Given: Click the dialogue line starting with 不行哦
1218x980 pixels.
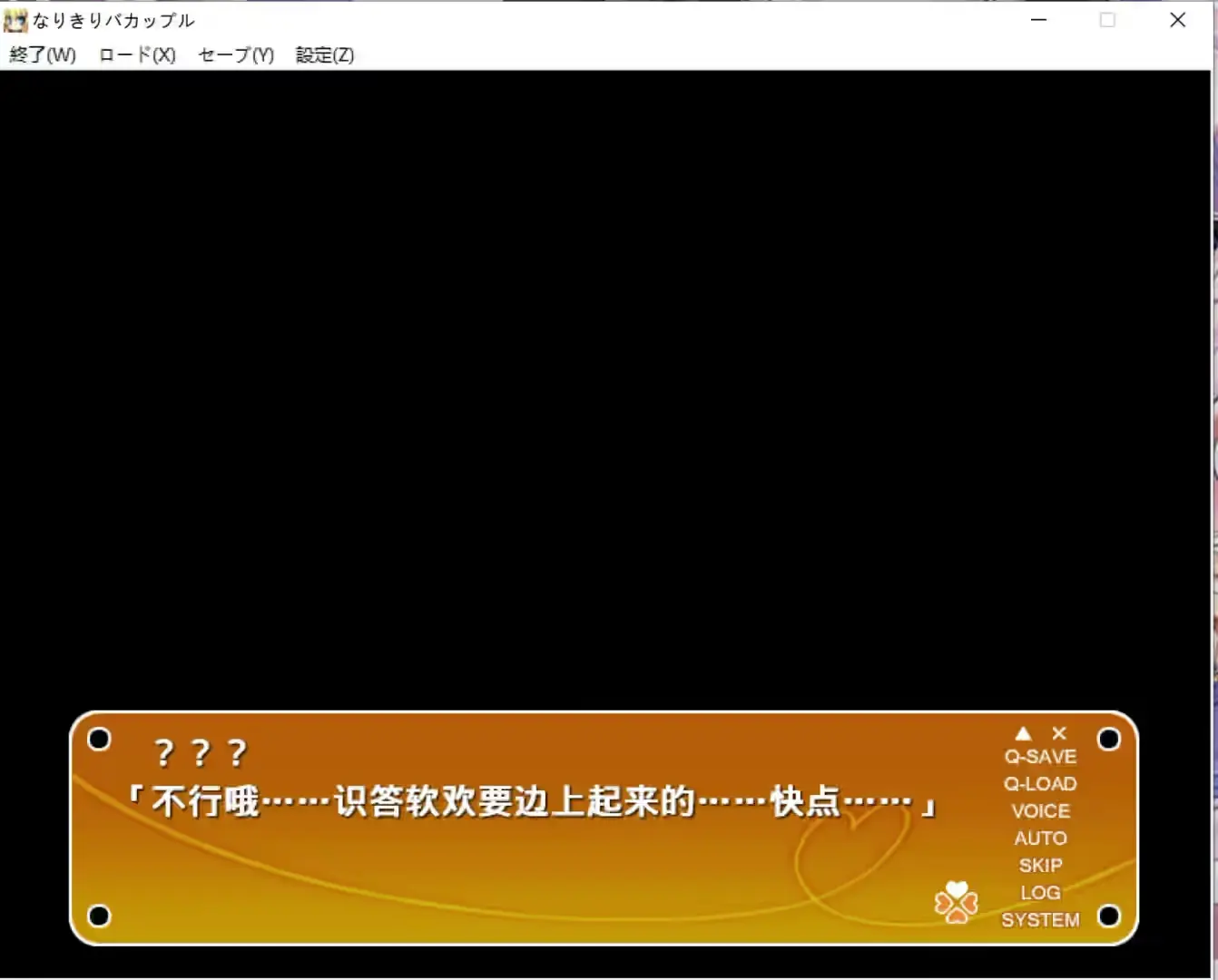Looking at the screenshot, I should pos(531,802).
